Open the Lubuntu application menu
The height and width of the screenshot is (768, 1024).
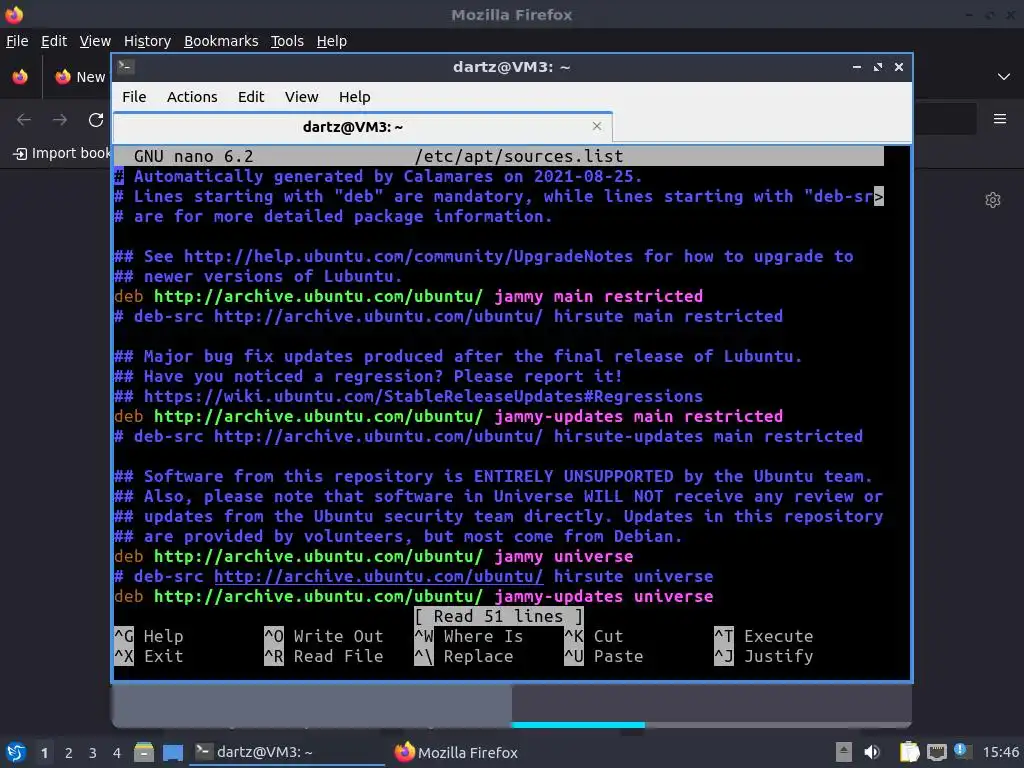16,752
